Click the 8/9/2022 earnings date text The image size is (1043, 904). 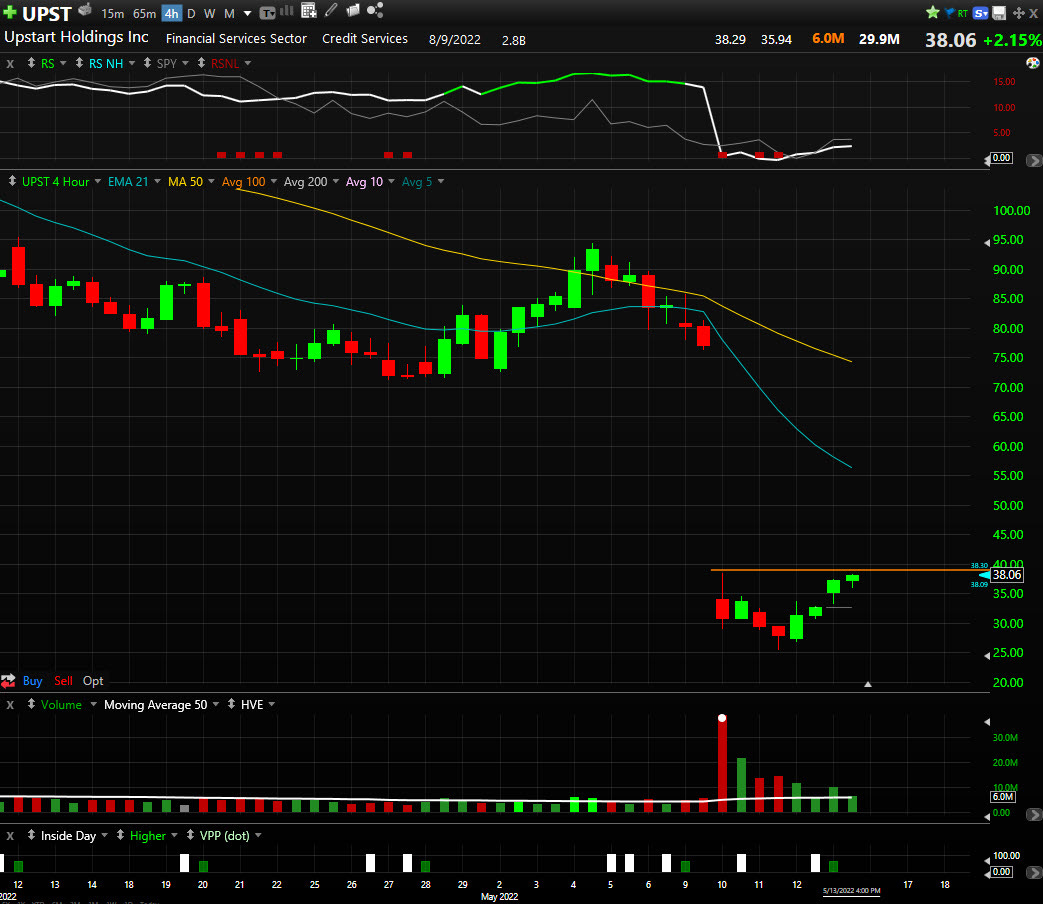tap(454, 39)
